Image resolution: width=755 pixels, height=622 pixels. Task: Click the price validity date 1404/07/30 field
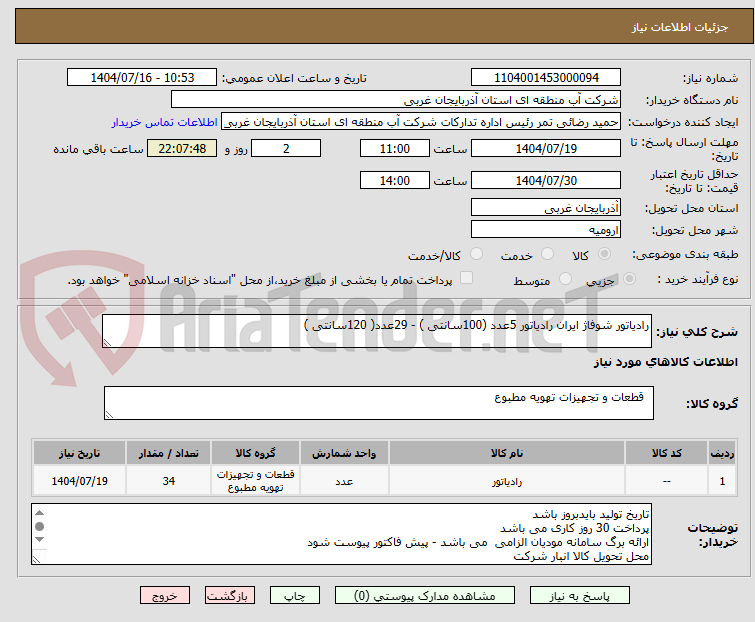546,180
